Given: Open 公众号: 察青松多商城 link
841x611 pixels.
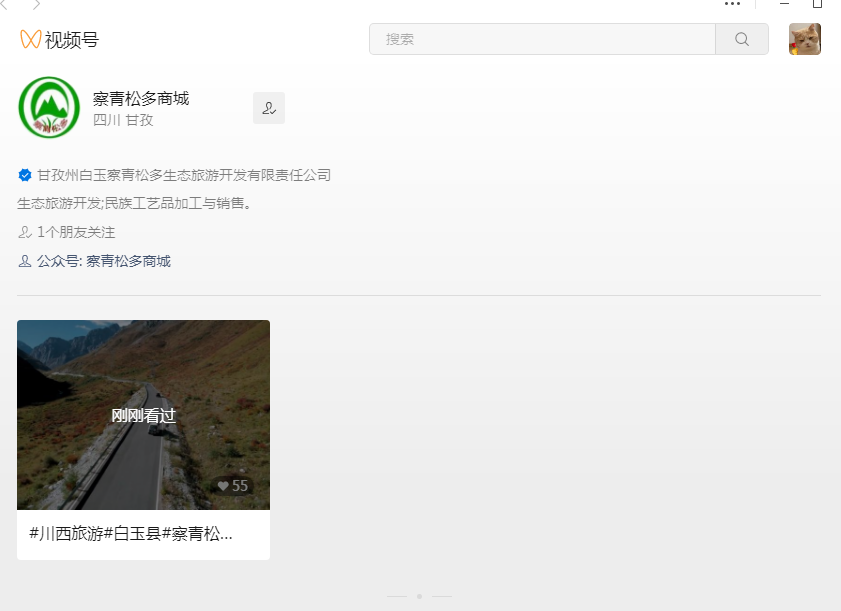Looking at the screenshot, I should 104,261.
